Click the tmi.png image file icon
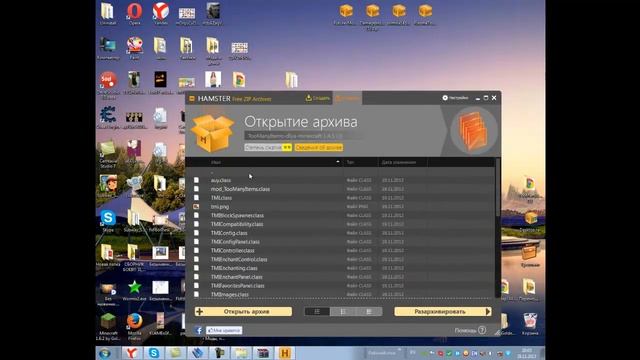 (x=196, y=207)
